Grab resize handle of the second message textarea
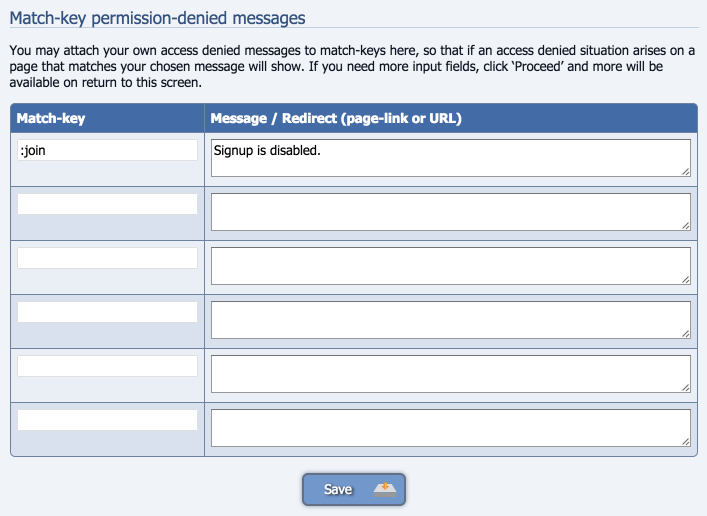The image size is (707, 516). 686,226
